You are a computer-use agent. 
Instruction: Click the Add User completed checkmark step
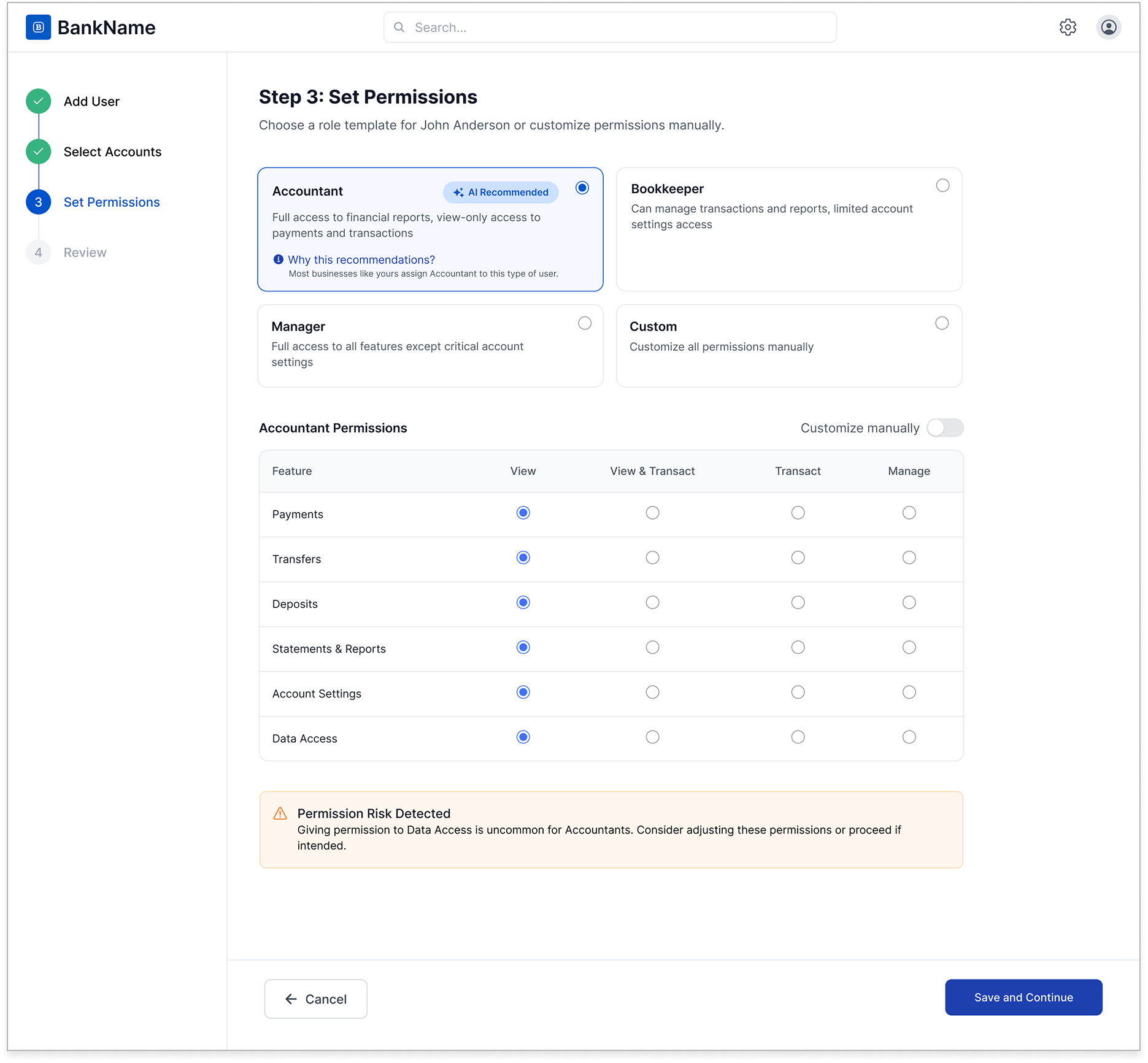click(x=38, y=101)
